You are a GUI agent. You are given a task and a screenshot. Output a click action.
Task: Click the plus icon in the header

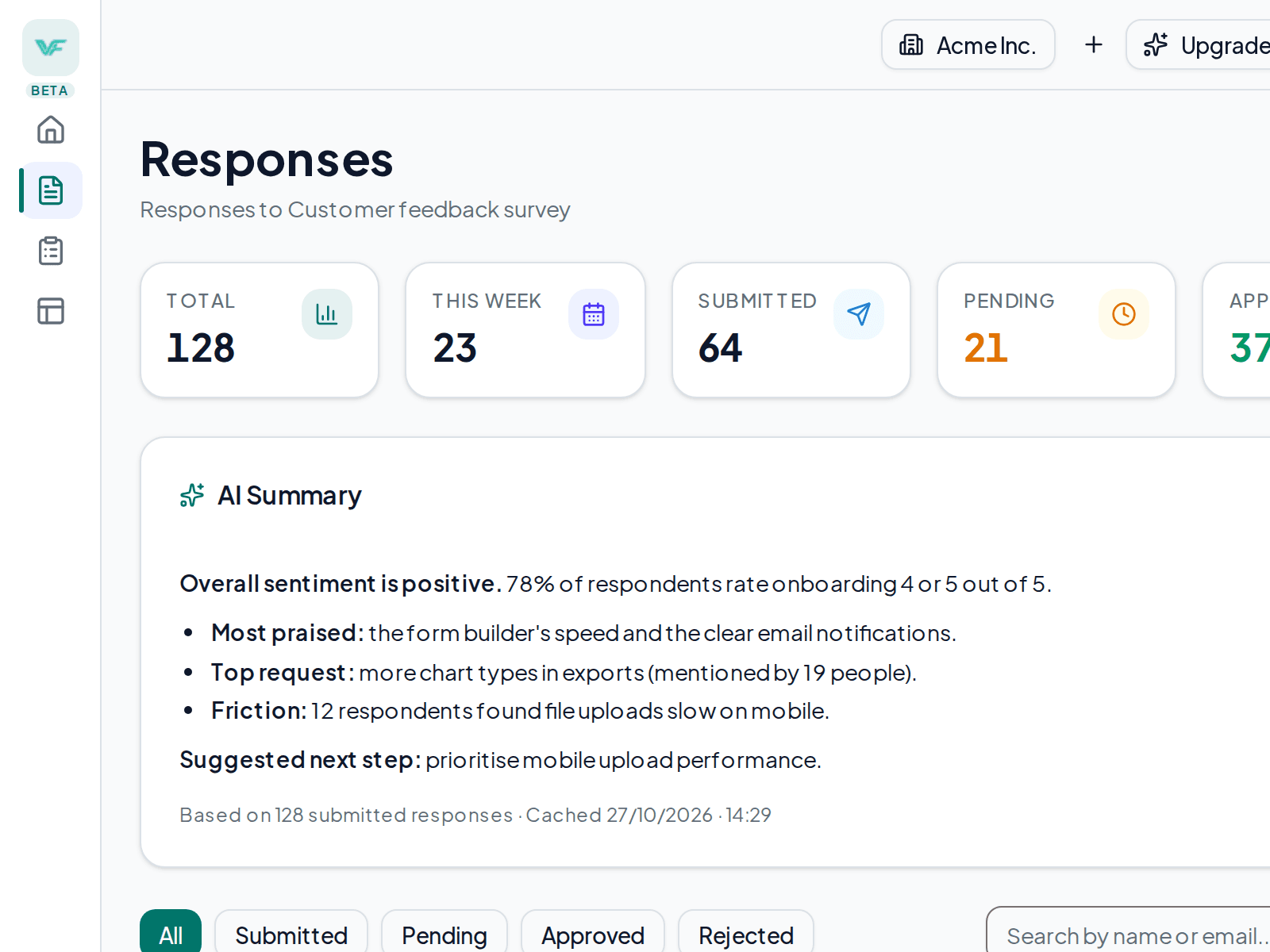[1094, 45]
